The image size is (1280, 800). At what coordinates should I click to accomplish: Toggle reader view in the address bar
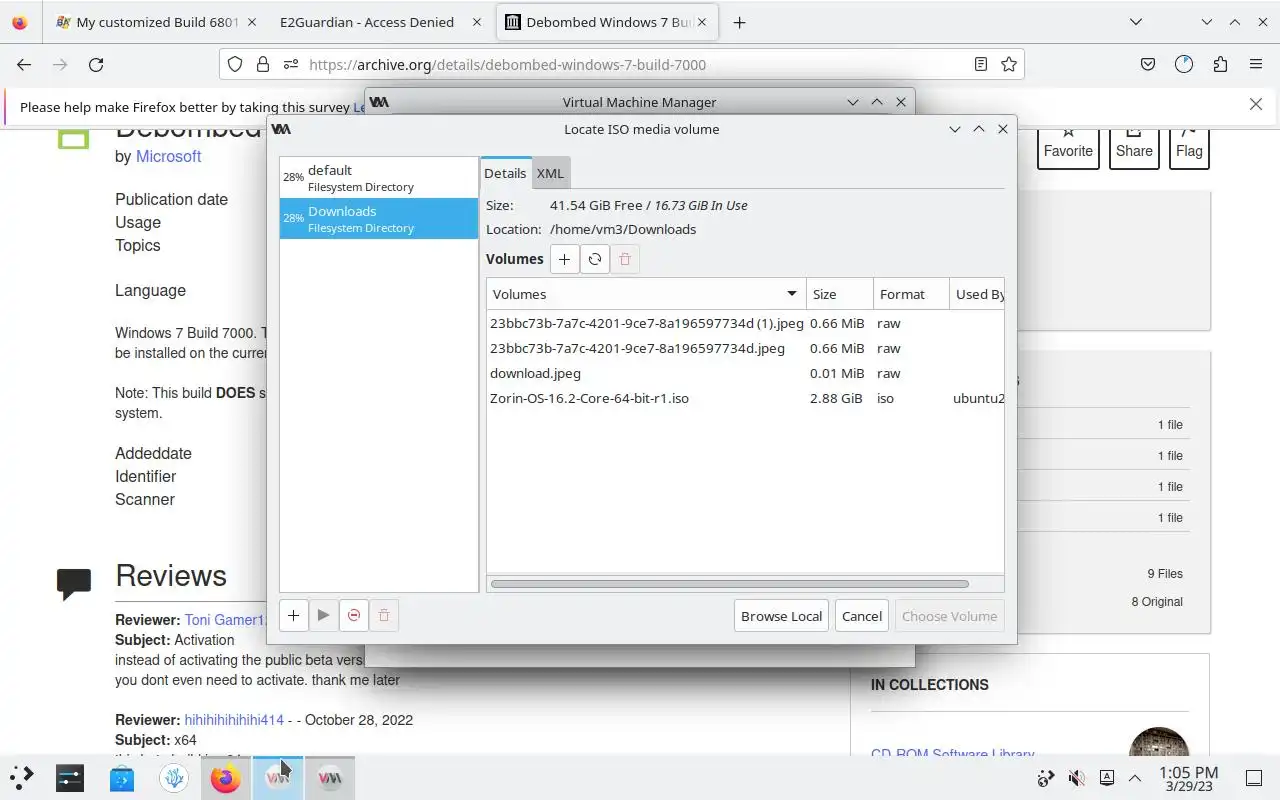(981, 64)
